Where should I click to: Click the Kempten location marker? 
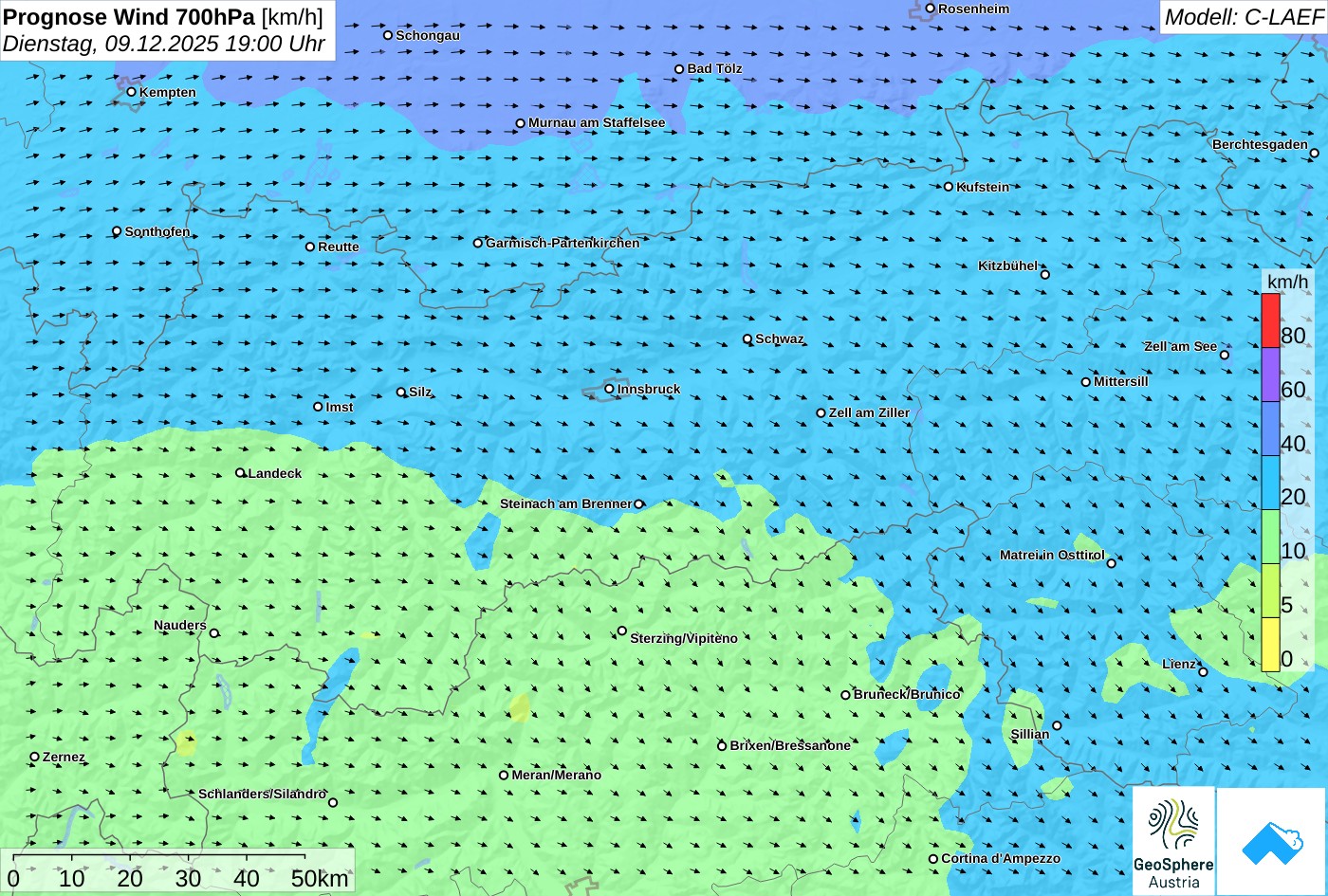[131, 92]
